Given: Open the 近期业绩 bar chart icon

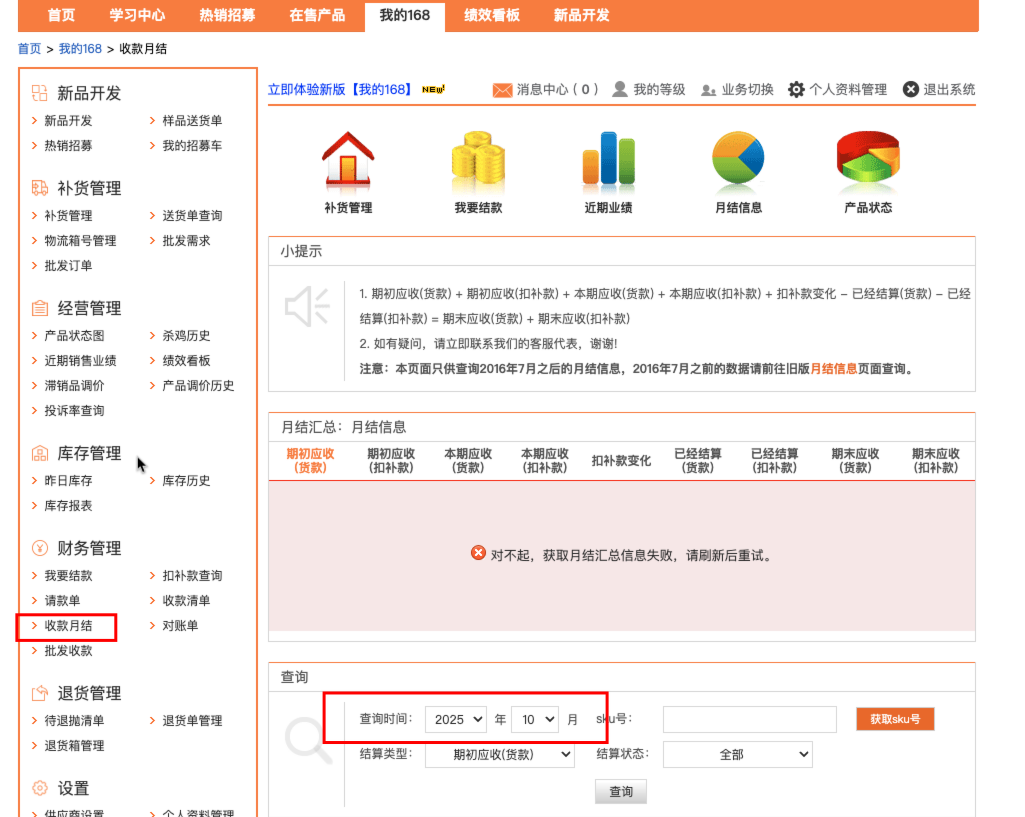Looking at the screenshot, I should click(608, 160).
